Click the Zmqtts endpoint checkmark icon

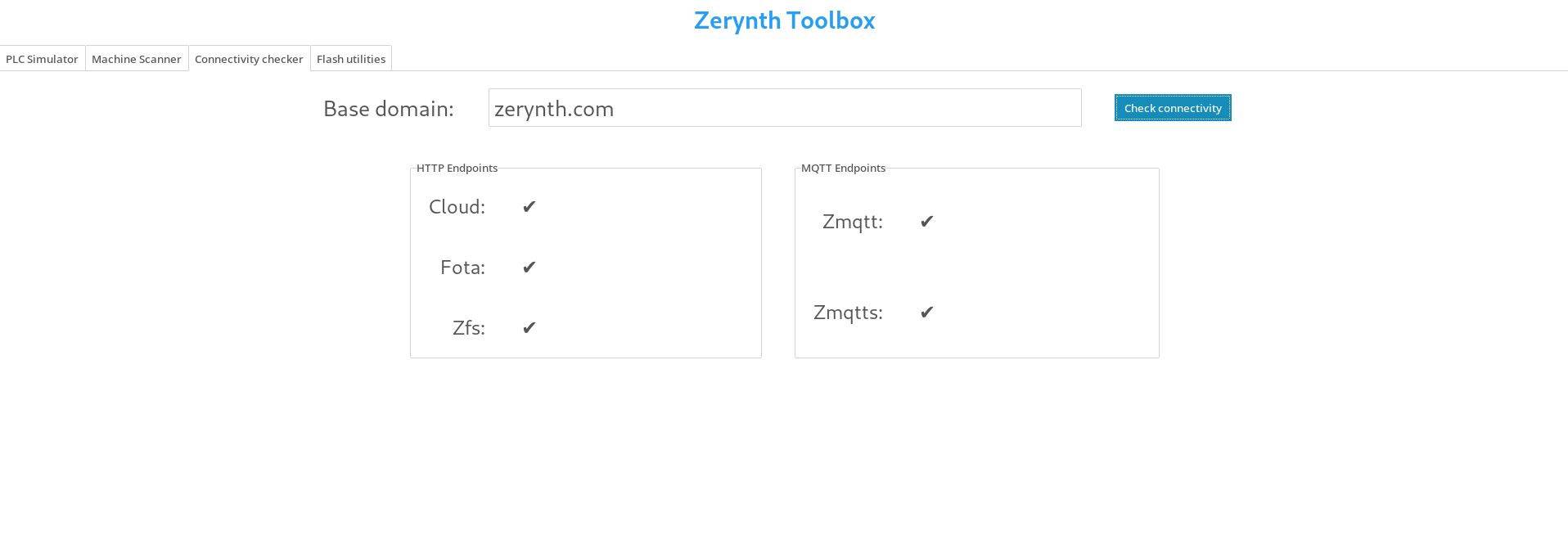coord(927,313)
